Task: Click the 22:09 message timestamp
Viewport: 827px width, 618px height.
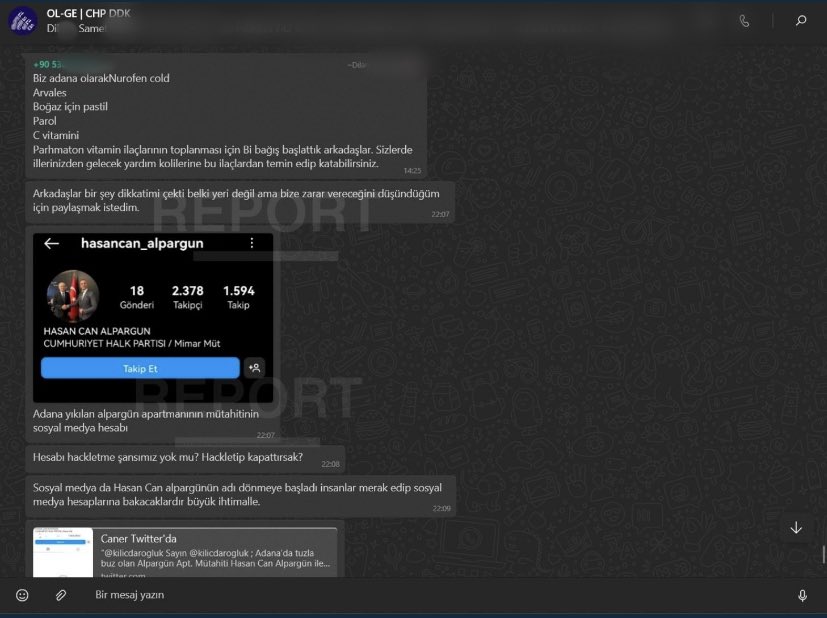Action: coord(441,508)
